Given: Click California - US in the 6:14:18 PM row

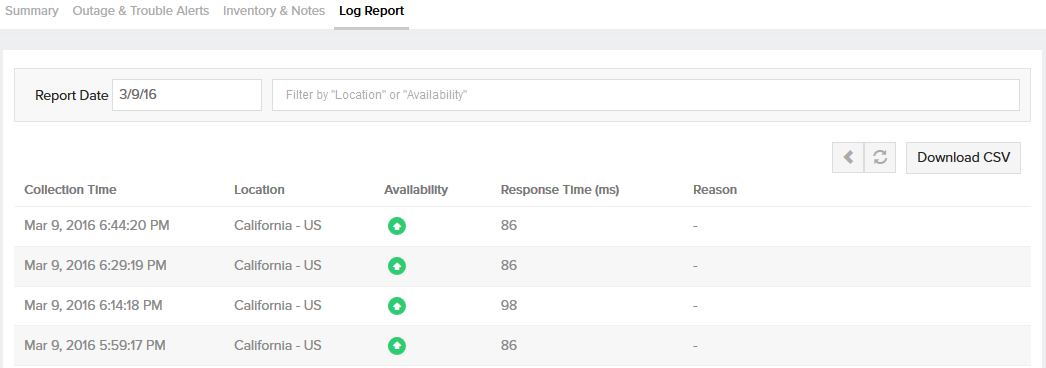Looking at the screenshot, I should [278, 305].
